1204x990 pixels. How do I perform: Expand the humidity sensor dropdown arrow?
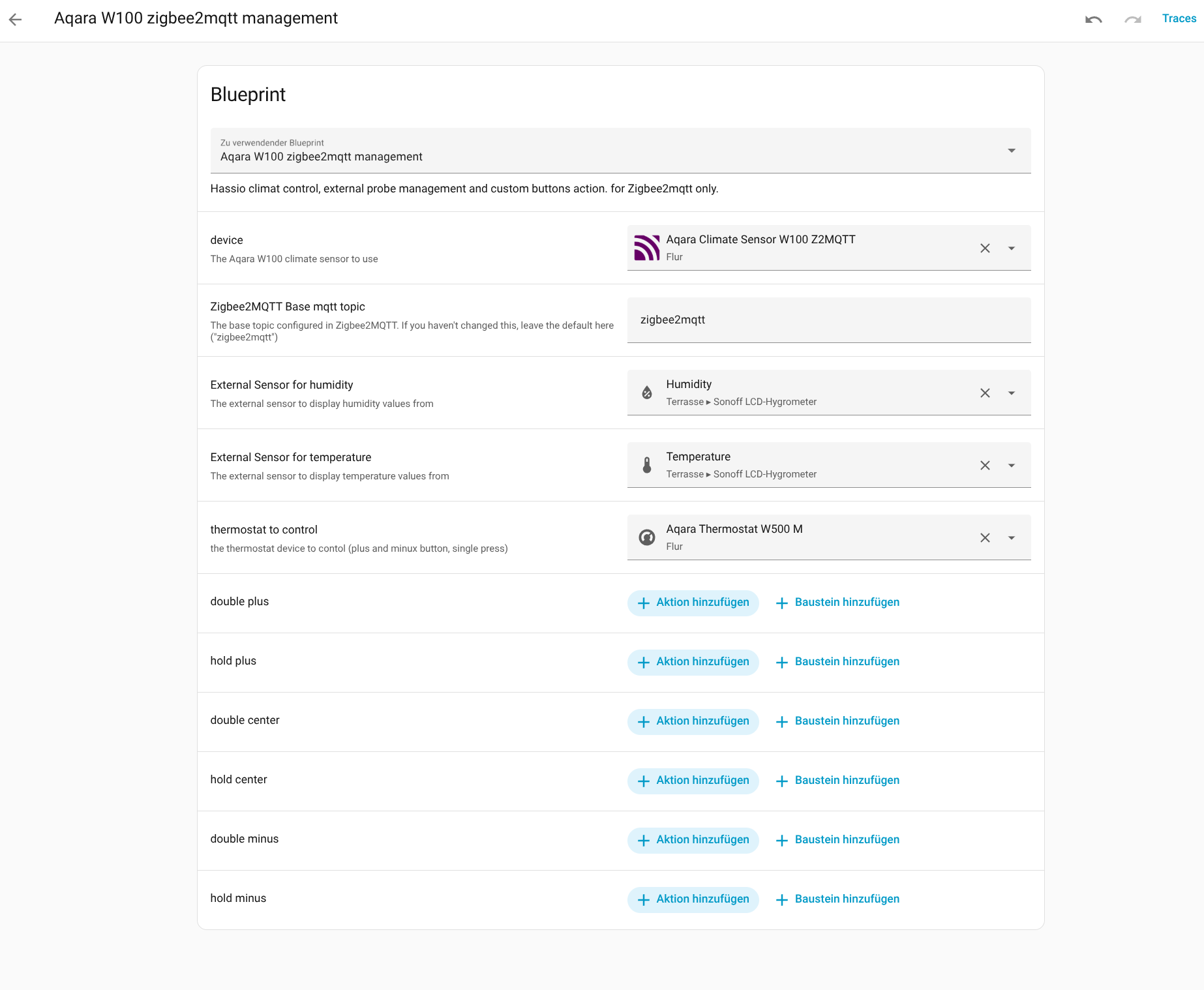point(1012,393)
